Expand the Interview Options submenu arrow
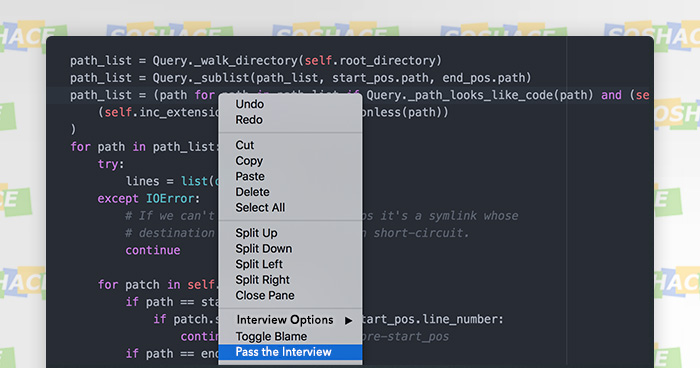 (x=348, y=320)
